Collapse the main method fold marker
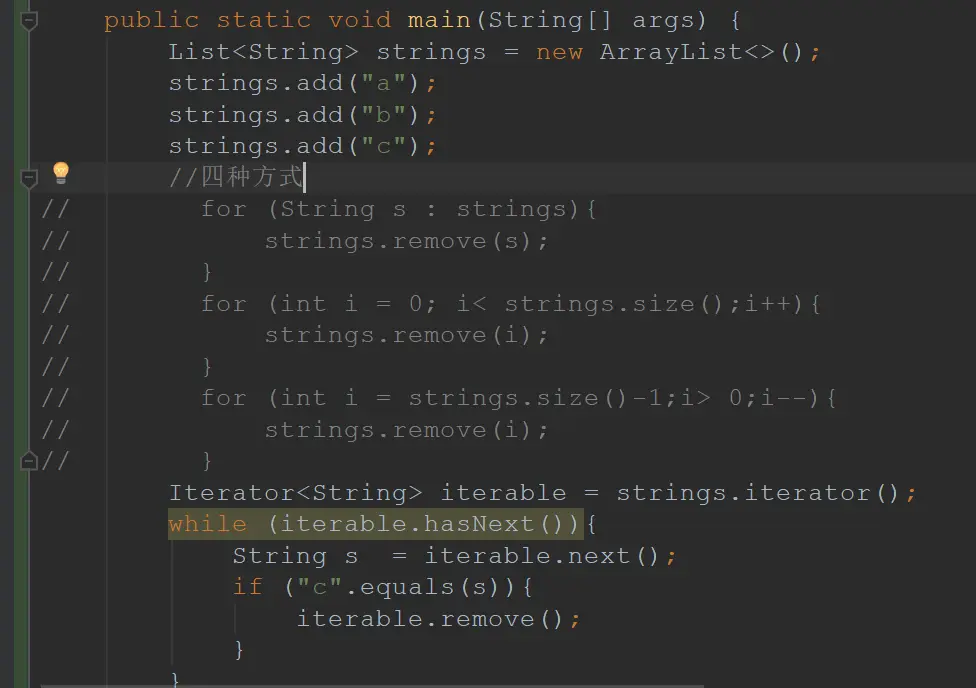Viewport: 976px width, 688px height. [29, 21]
